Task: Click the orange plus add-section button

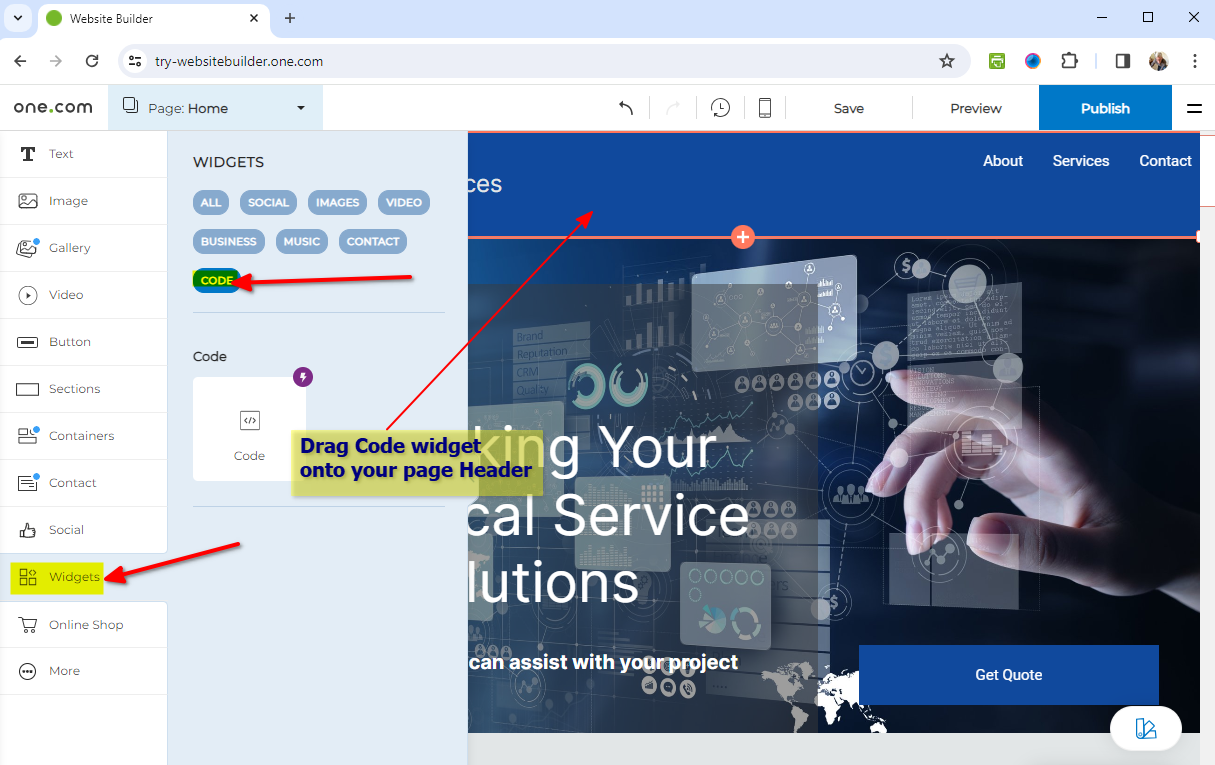Action: 742,237
